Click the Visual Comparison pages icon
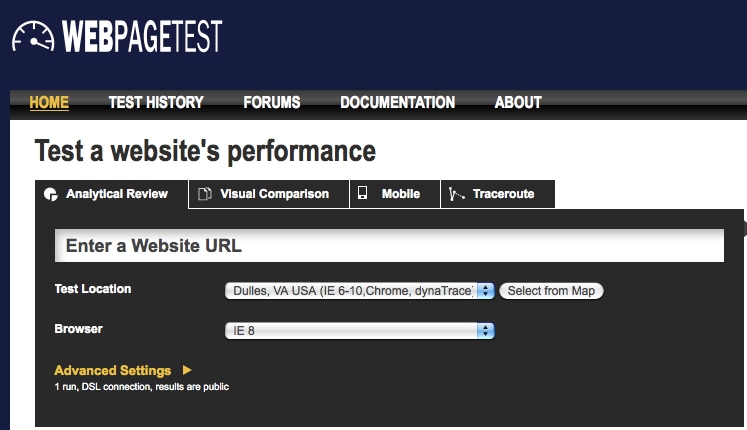 pyautogui.click(x=204, y=194)
